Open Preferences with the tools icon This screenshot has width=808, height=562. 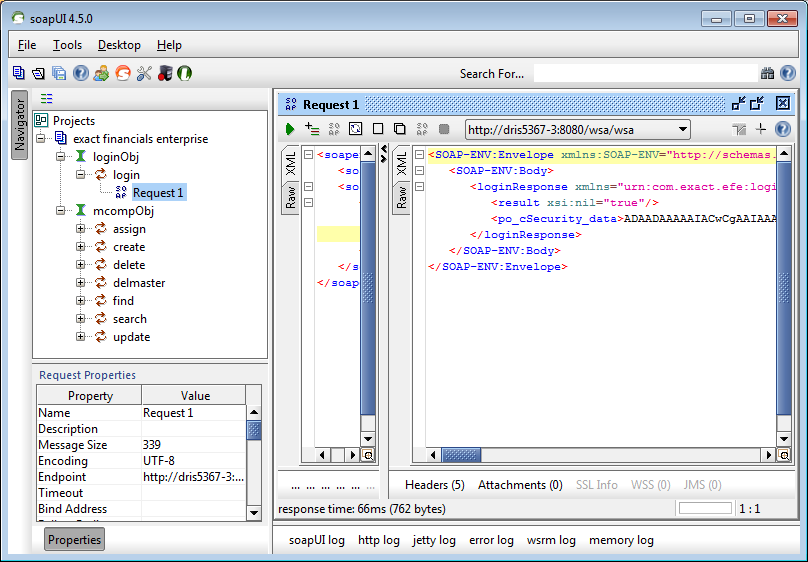tap(144, 73)
